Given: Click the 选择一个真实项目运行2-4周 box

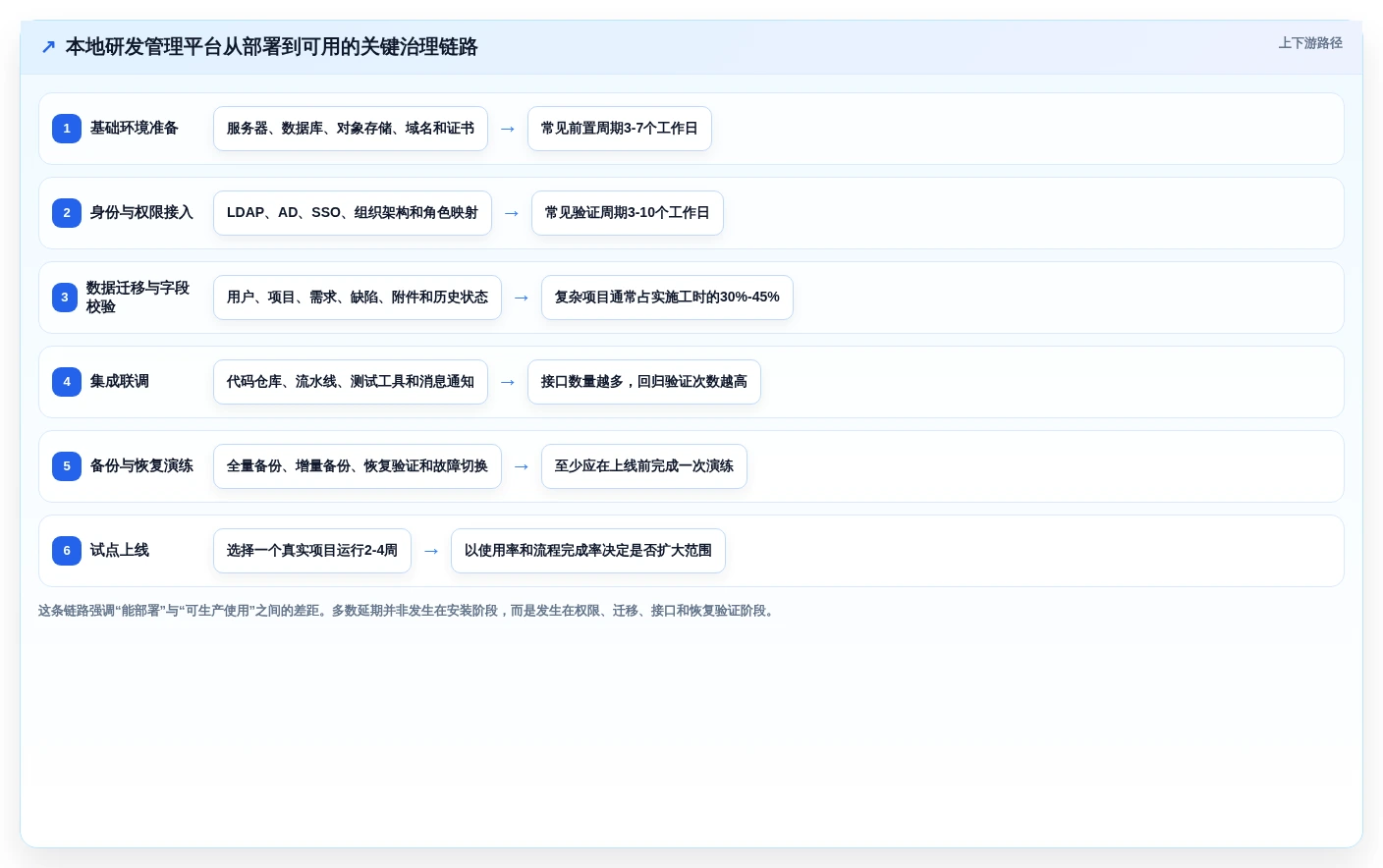Looking at the screenshot, I should tap(312, 551).
